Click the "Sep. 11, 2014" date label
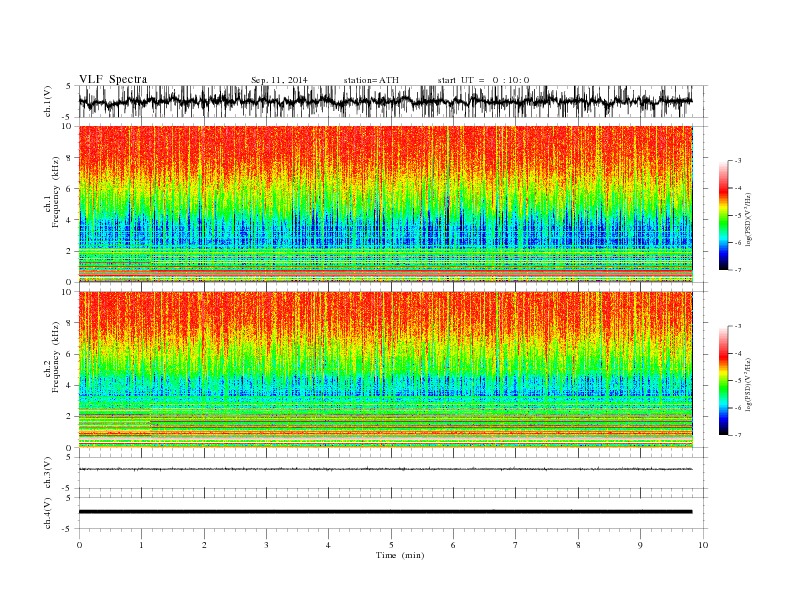 point(279,80)
